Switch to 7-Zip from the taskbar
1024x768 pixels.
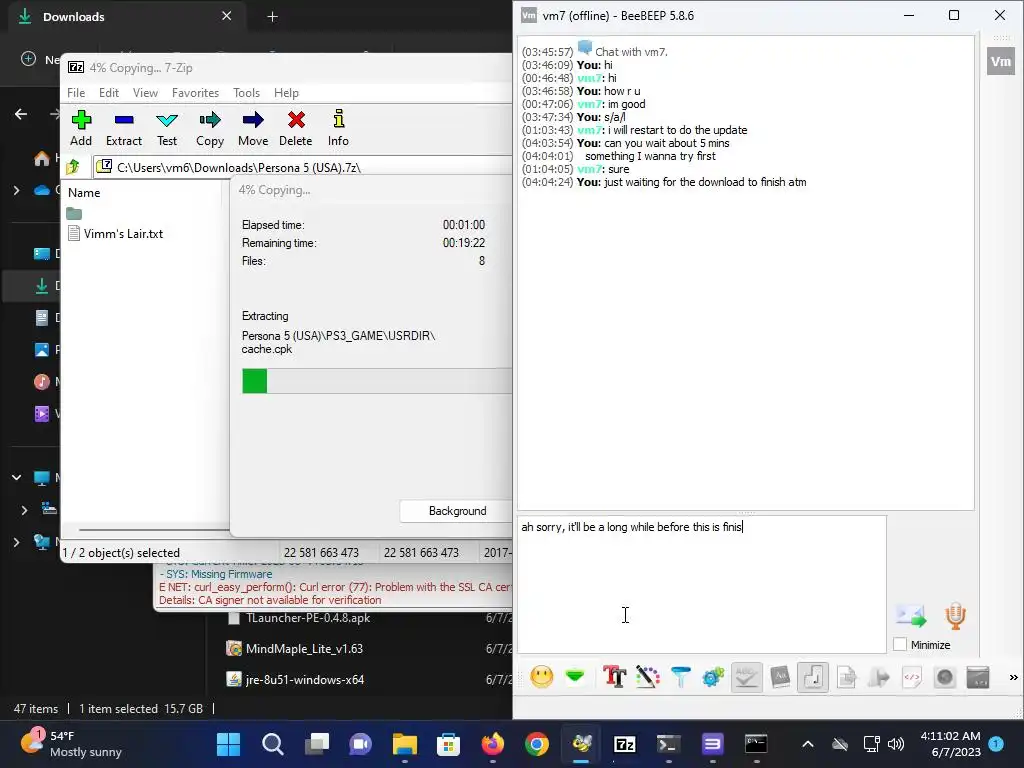(x=624, y=744)
